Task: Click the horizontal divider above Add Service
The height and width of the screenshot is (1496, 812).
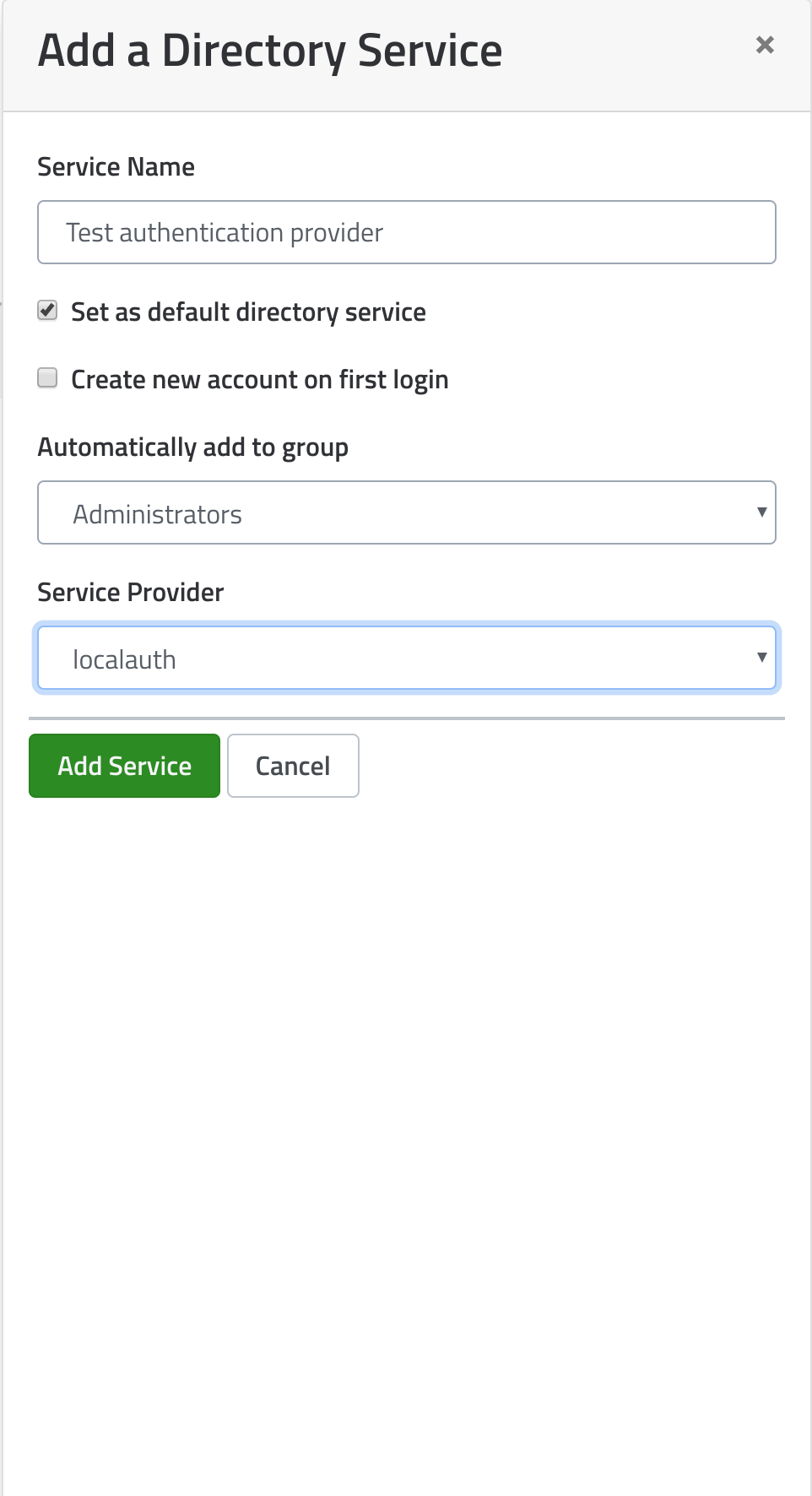Action: tap(406, 718)
